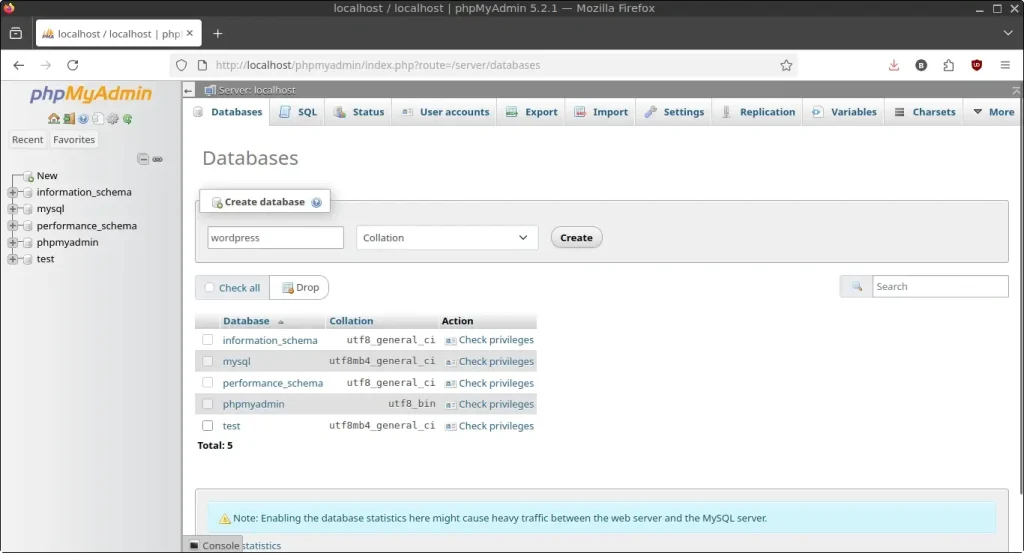Image resolution: width=1024 pixels, height=553 pixels.
Task: Open the Replication tab
Action: coord(758,112)
